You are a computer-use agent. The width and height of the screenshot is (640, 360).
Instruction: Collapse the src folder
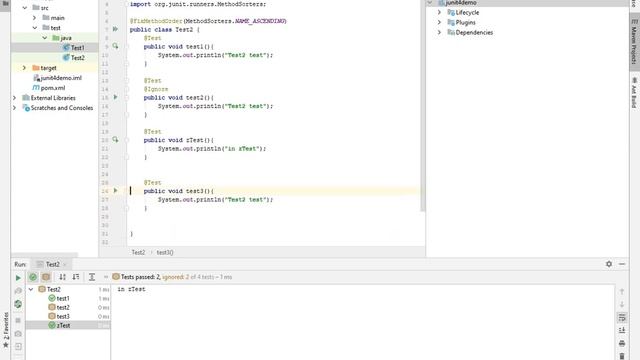point(25,8)
